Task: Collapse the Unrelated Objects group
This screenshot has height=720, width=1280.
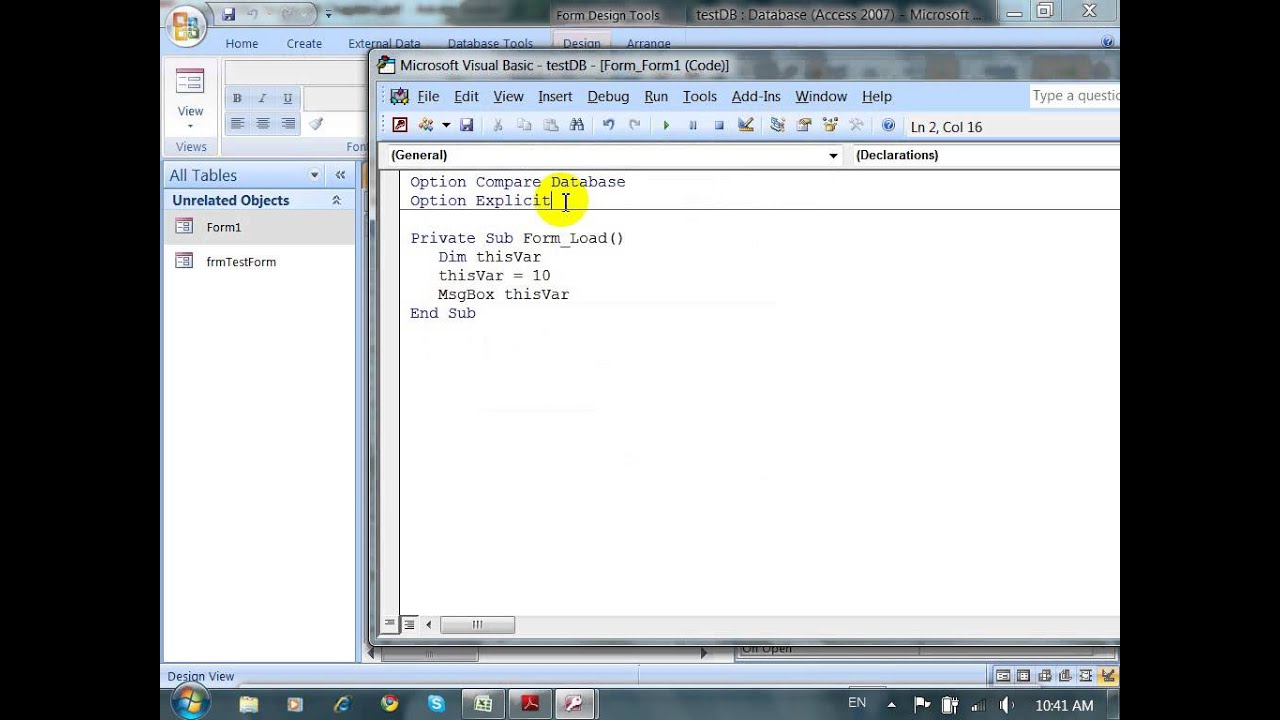Action: (336, 200)
